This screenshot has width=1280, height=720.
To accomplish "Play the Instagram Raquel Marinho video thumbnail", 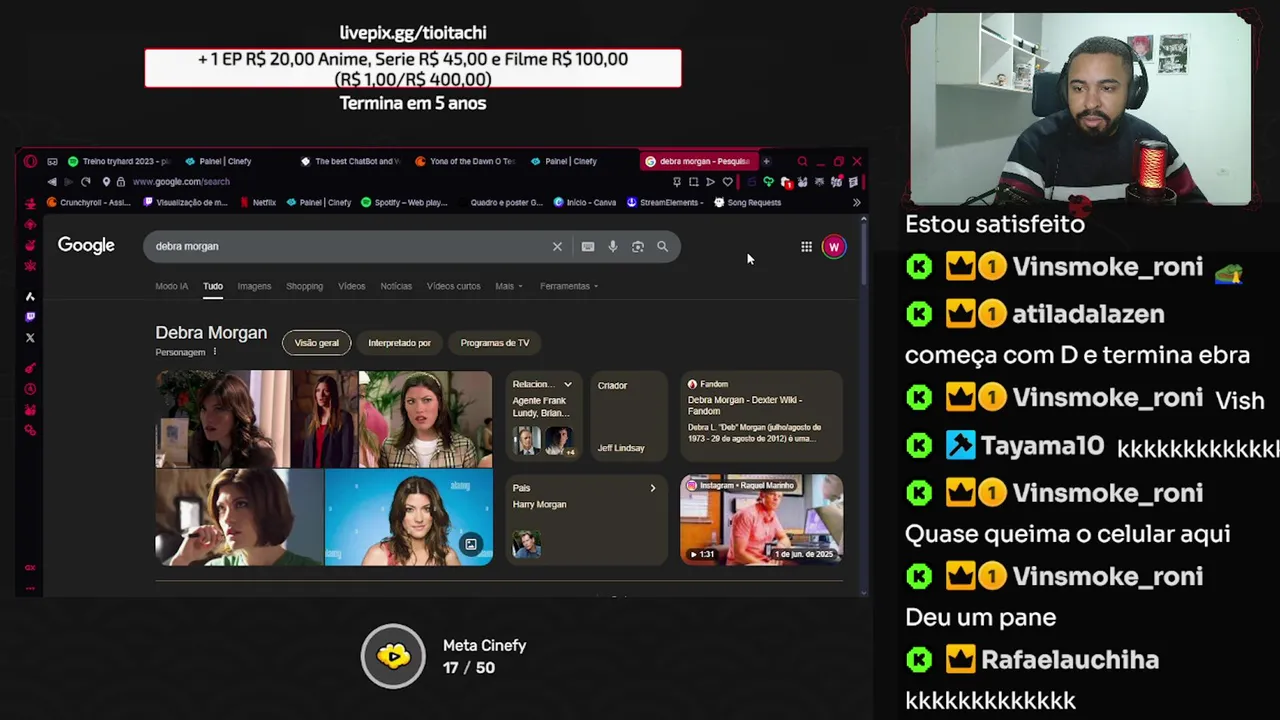I will (x=761, y=519).
